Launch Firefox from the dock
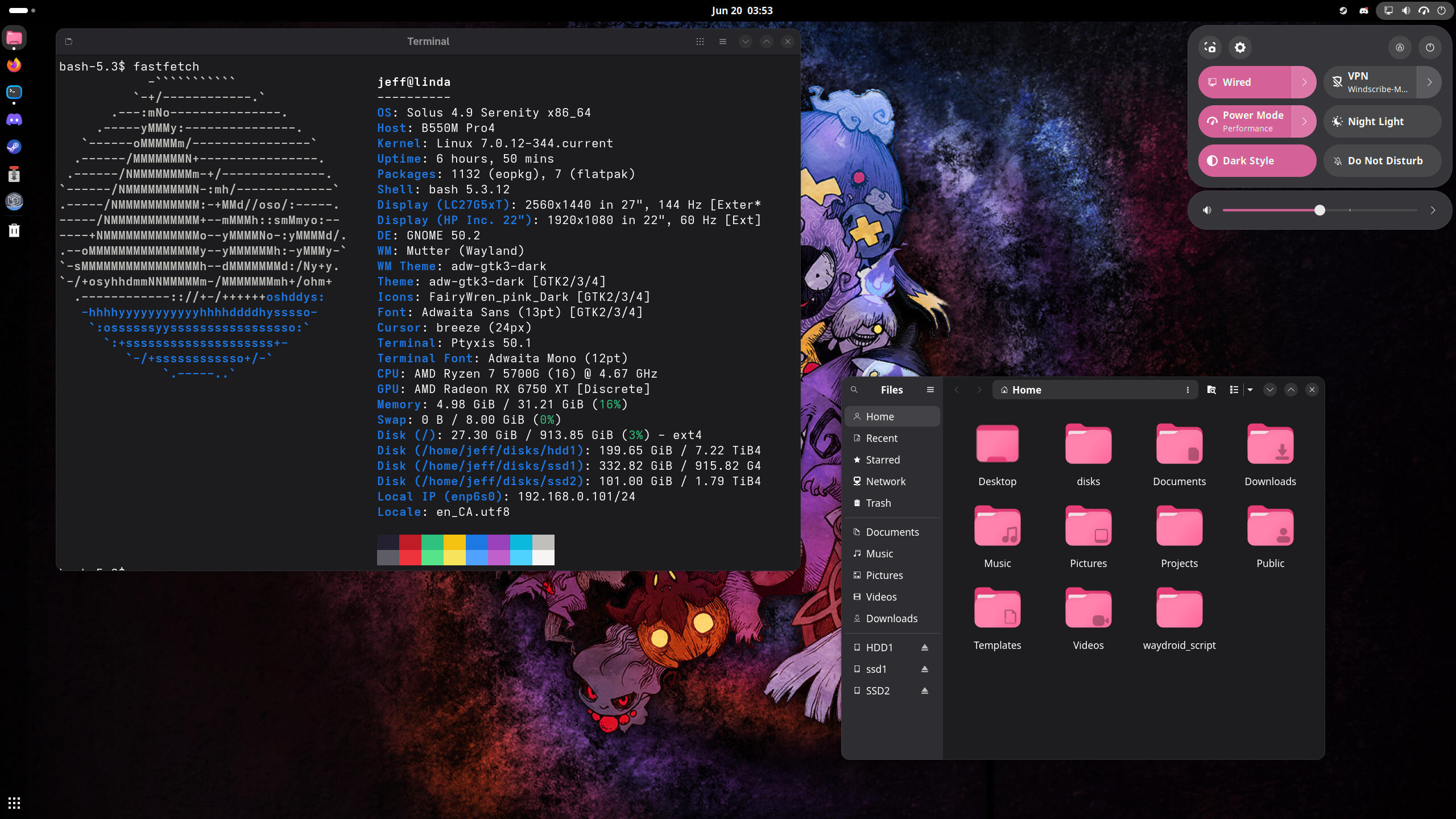Screen dimensions: 1456x819 point(14,65)
